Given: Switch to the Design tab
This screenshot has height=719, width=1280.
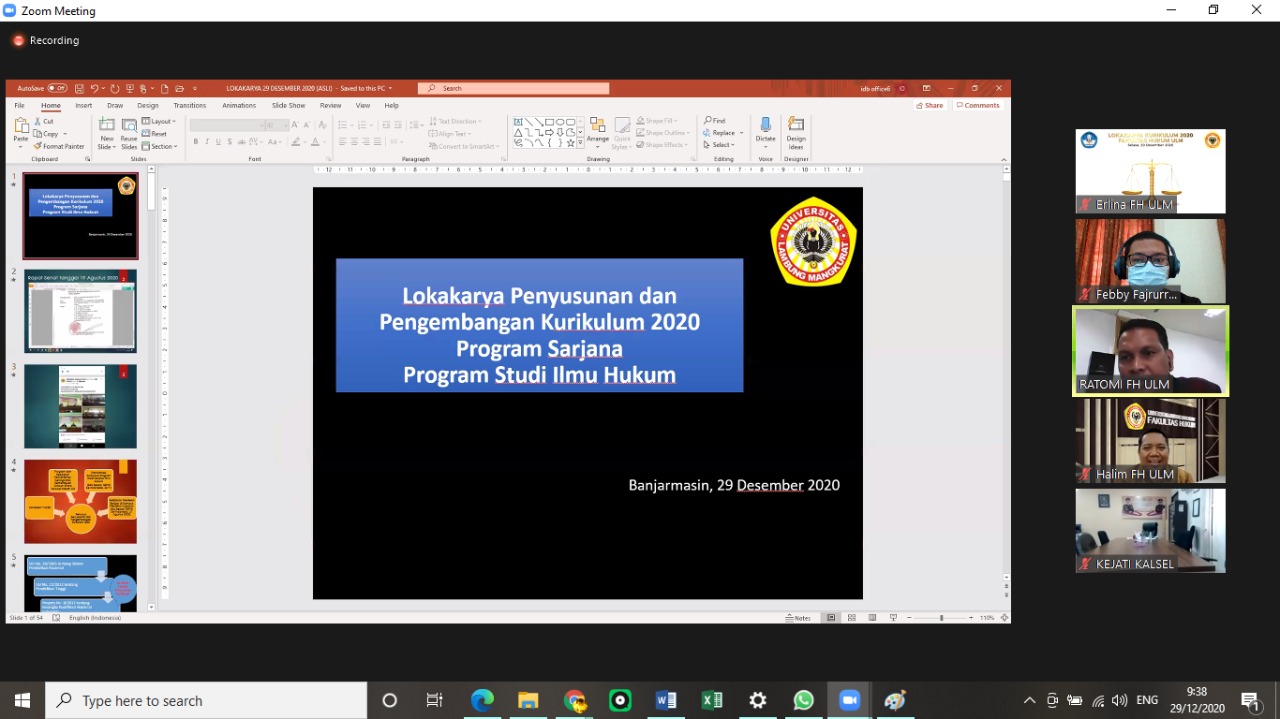Looking at the screenshot, I should (x=148, y=105).
